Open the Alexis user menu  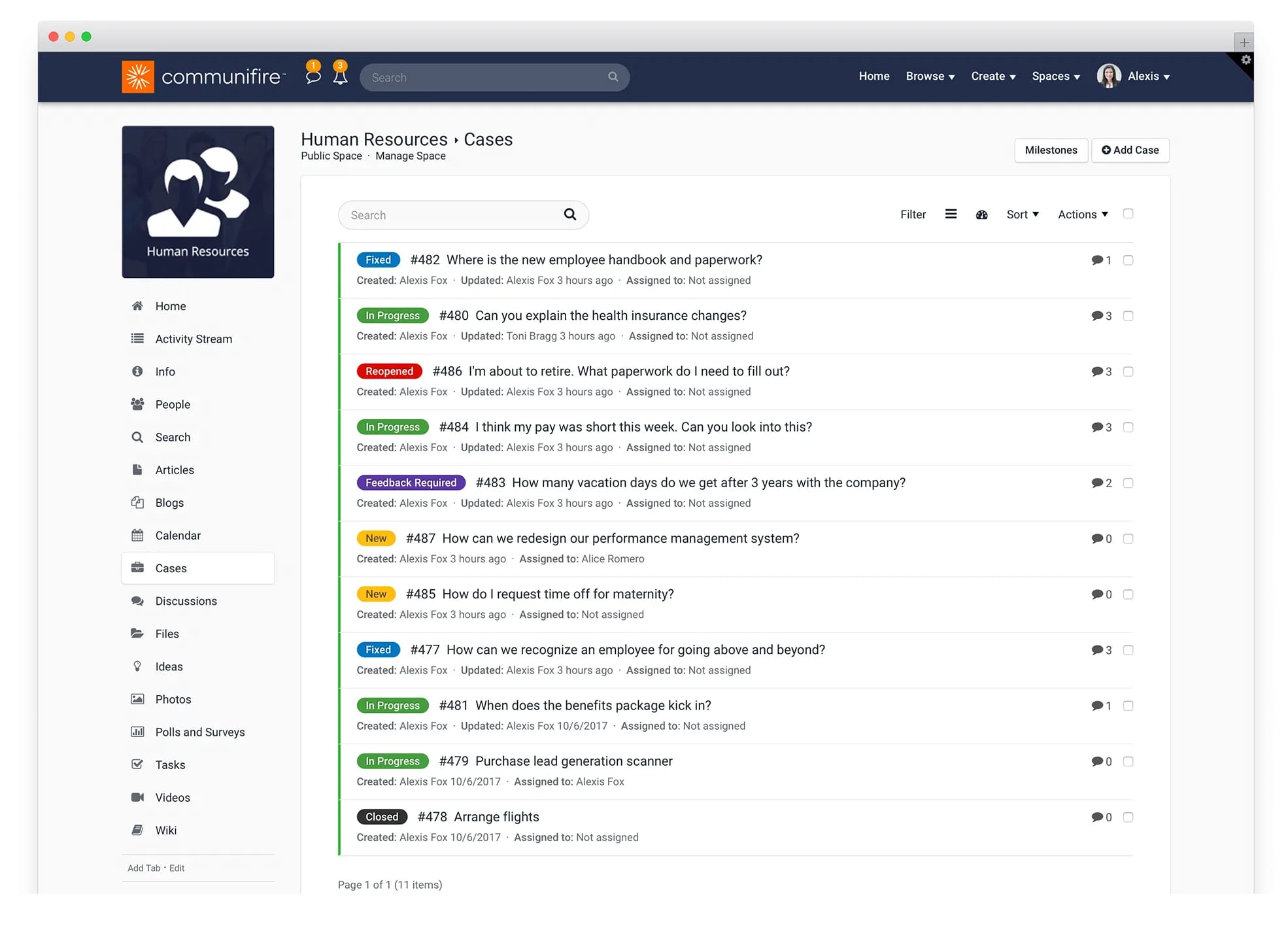[x=1149, y=76]
